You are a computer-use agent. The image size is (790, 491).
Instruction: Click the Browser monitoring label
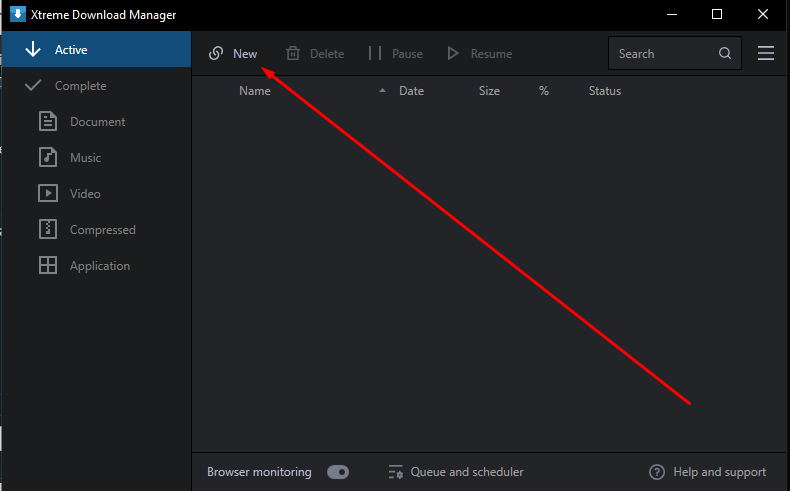click(259, 472)
